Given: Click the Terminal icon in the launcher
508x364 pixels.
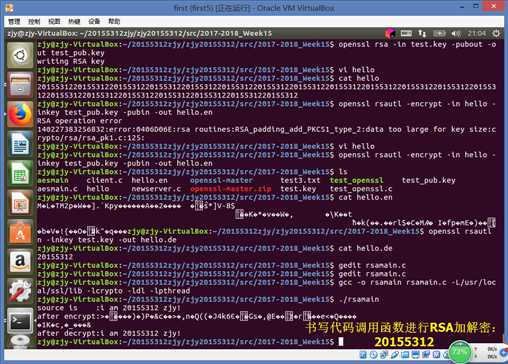Looking at the screenshot, I should click(x=20, y=321).
